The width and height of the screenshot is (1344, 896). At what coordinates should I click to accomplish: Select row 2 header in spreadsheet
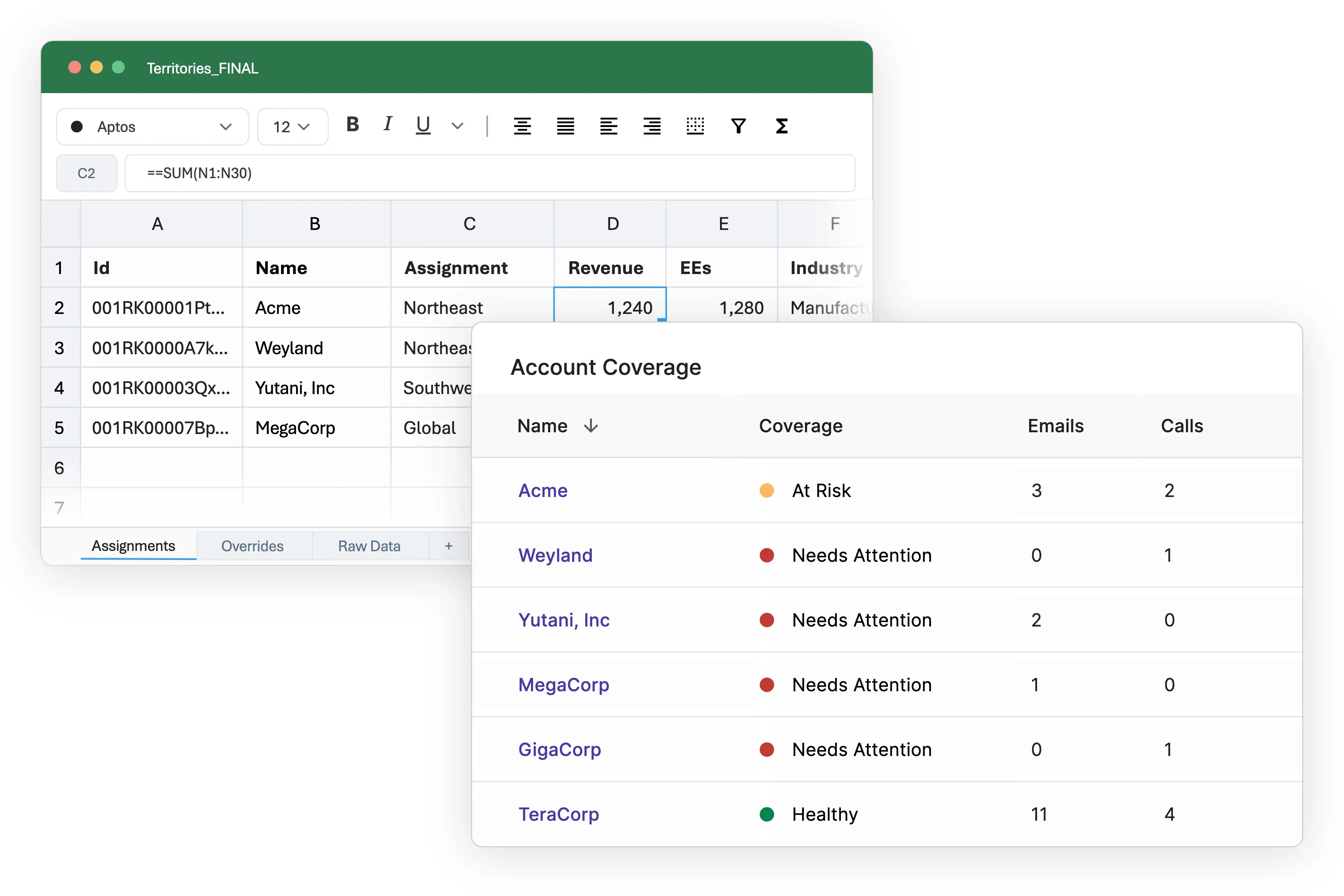[x=60, y=307]
